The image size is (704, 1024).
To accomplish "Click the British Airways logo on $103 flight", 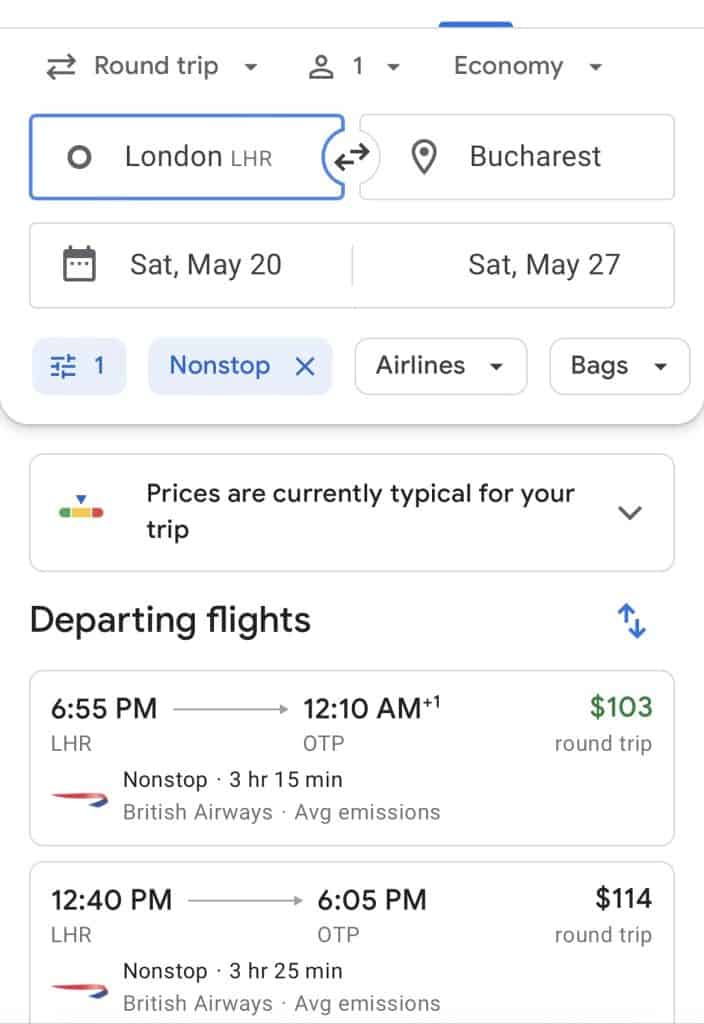I will (x=79, y=796).
